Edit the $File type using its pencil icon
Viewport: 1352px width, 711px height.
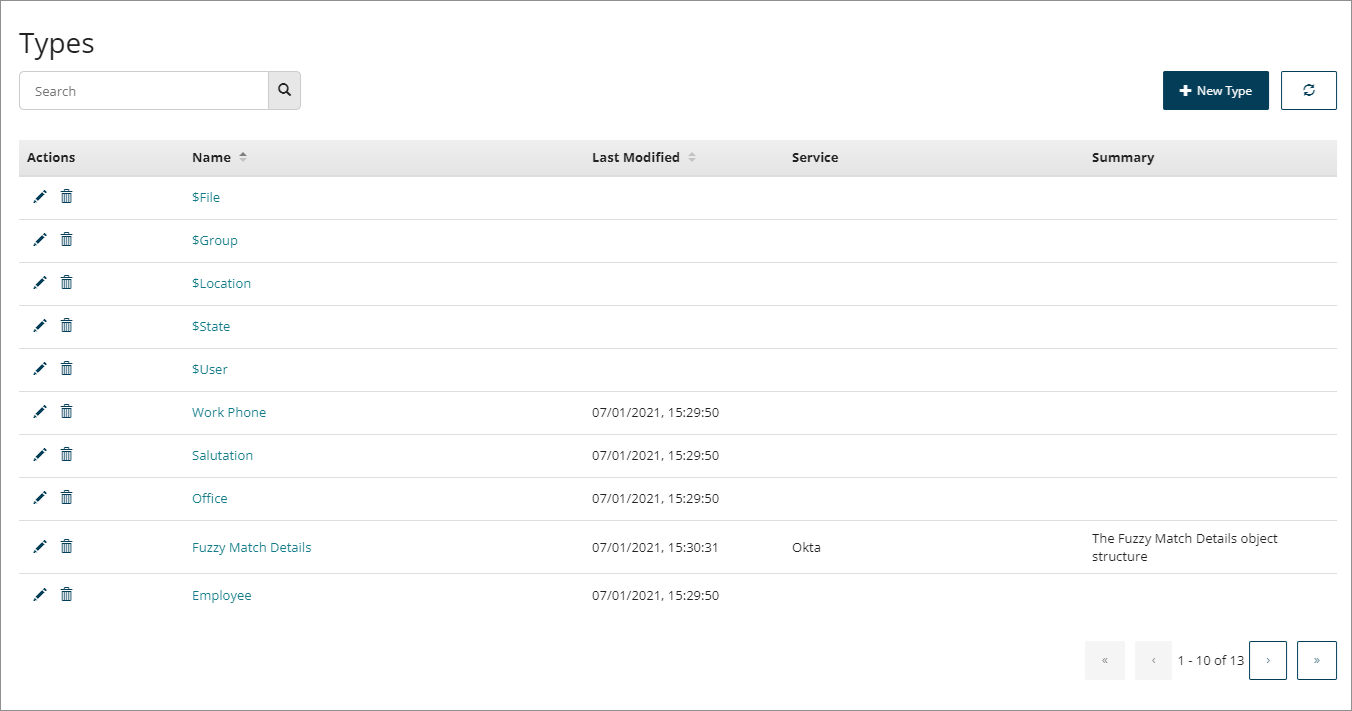tap(40, 197)
